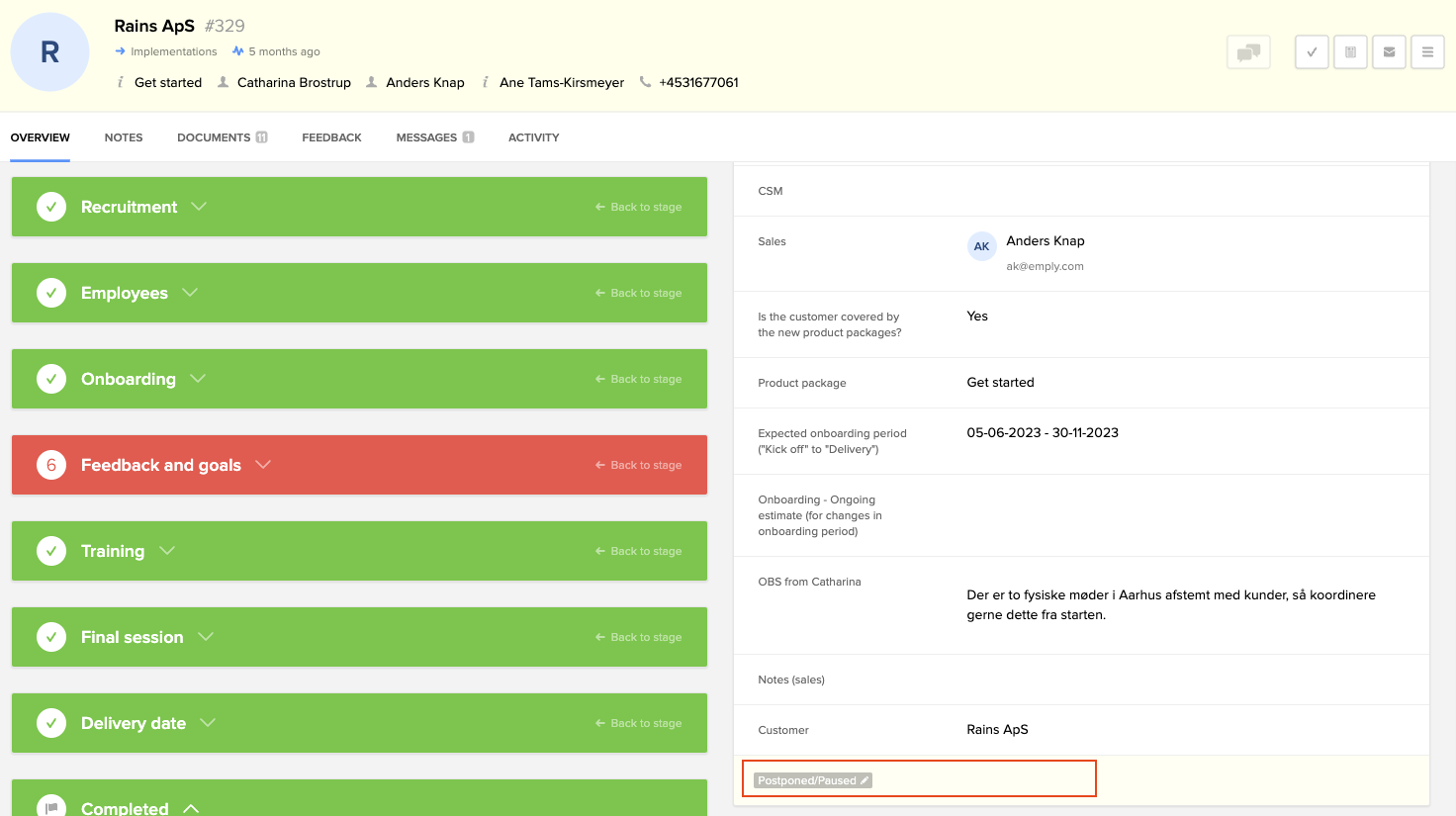Open the hamburger menu in header
The image size is (1456, 816).
(x=1427, y=52)
